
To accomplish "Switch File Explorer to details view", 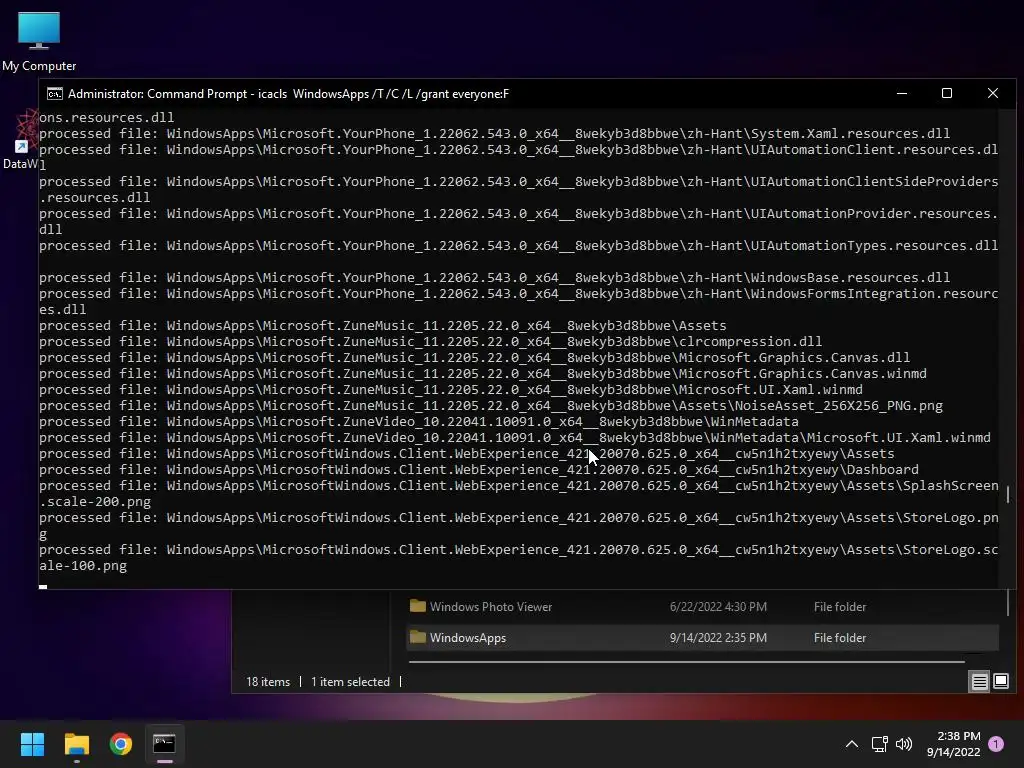I will click(980, 682).
